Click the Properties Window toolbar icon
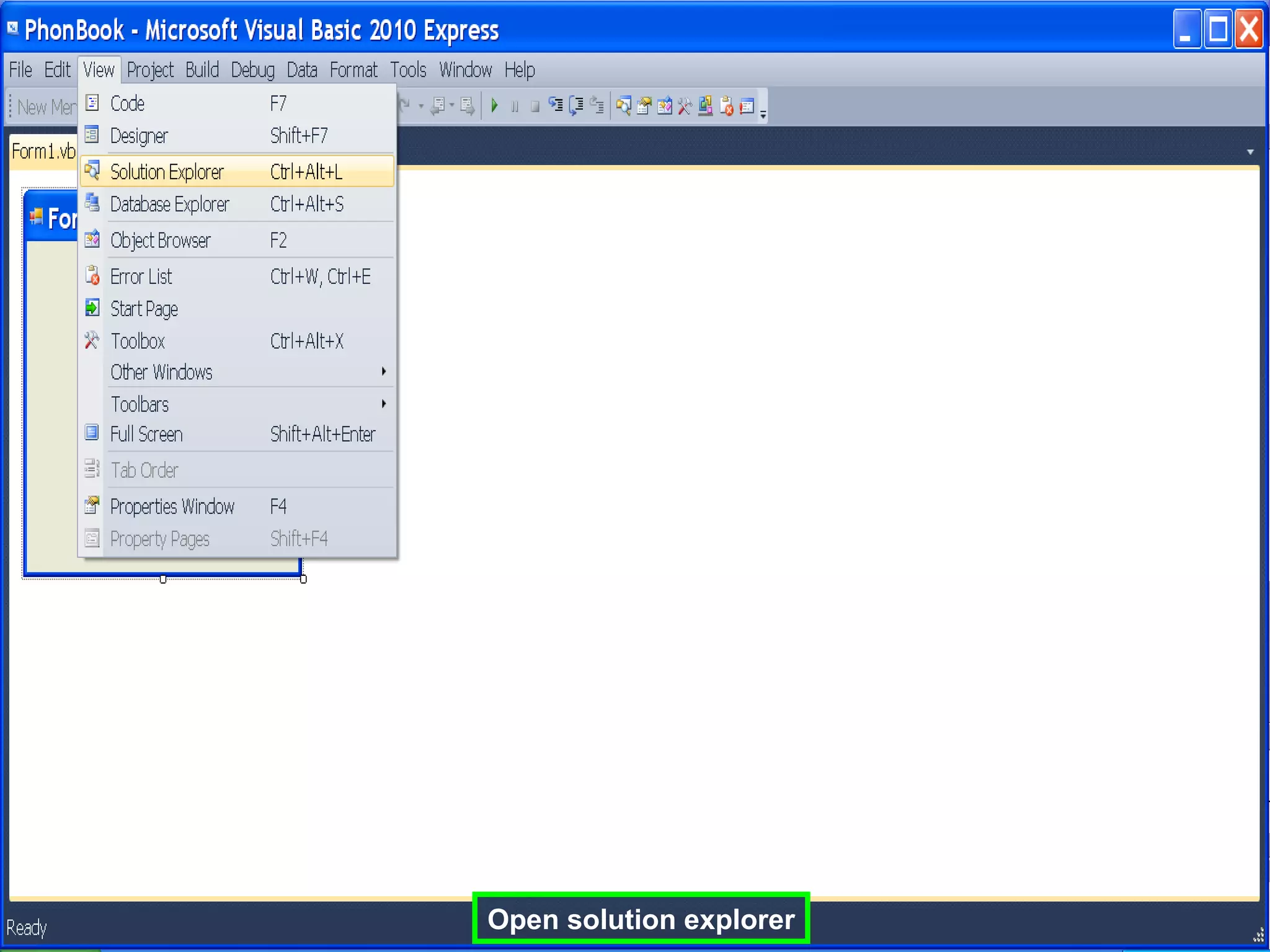The width and height of the screenshot is (1270, 952). coord(644,106)
